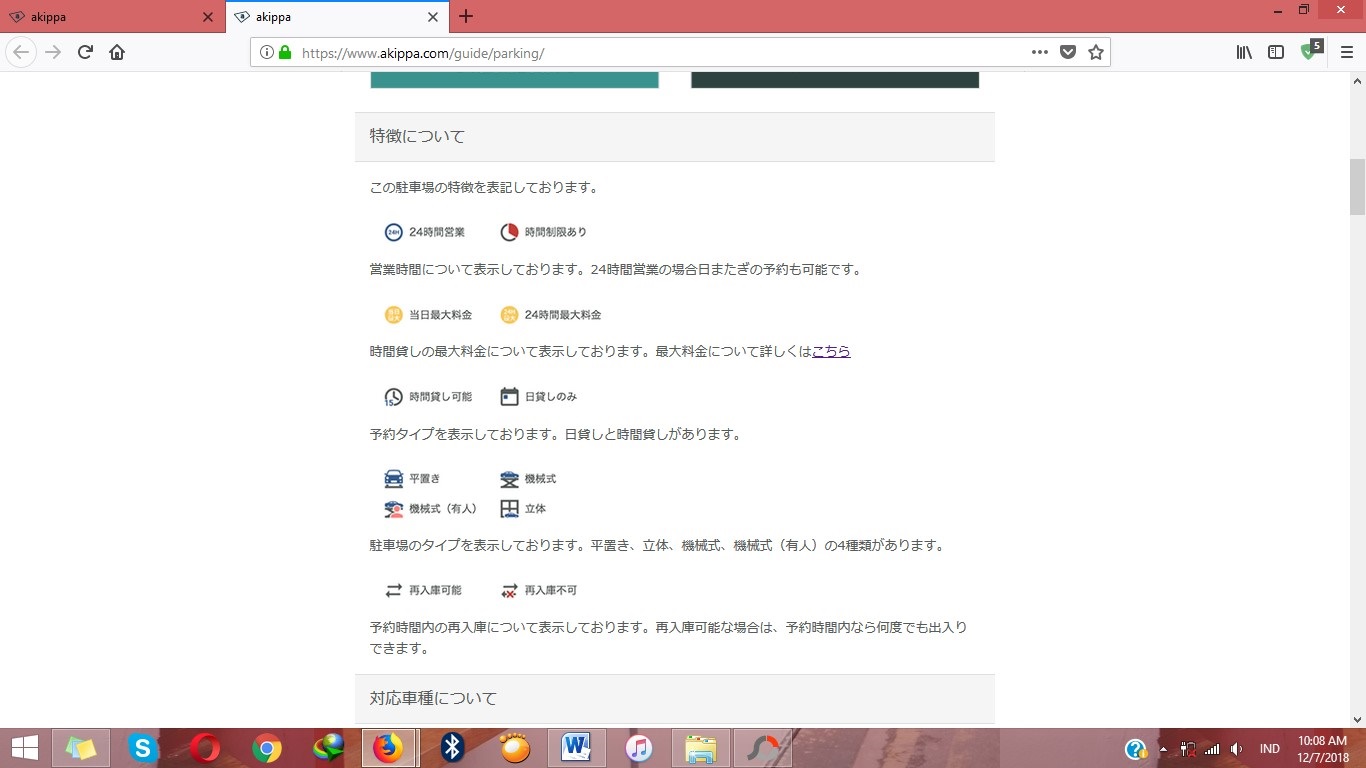The width and height of the screenshot is (1366, 768).
Task: Open the Firefox hamburger menu
Action: click(x=1346, y=53)
